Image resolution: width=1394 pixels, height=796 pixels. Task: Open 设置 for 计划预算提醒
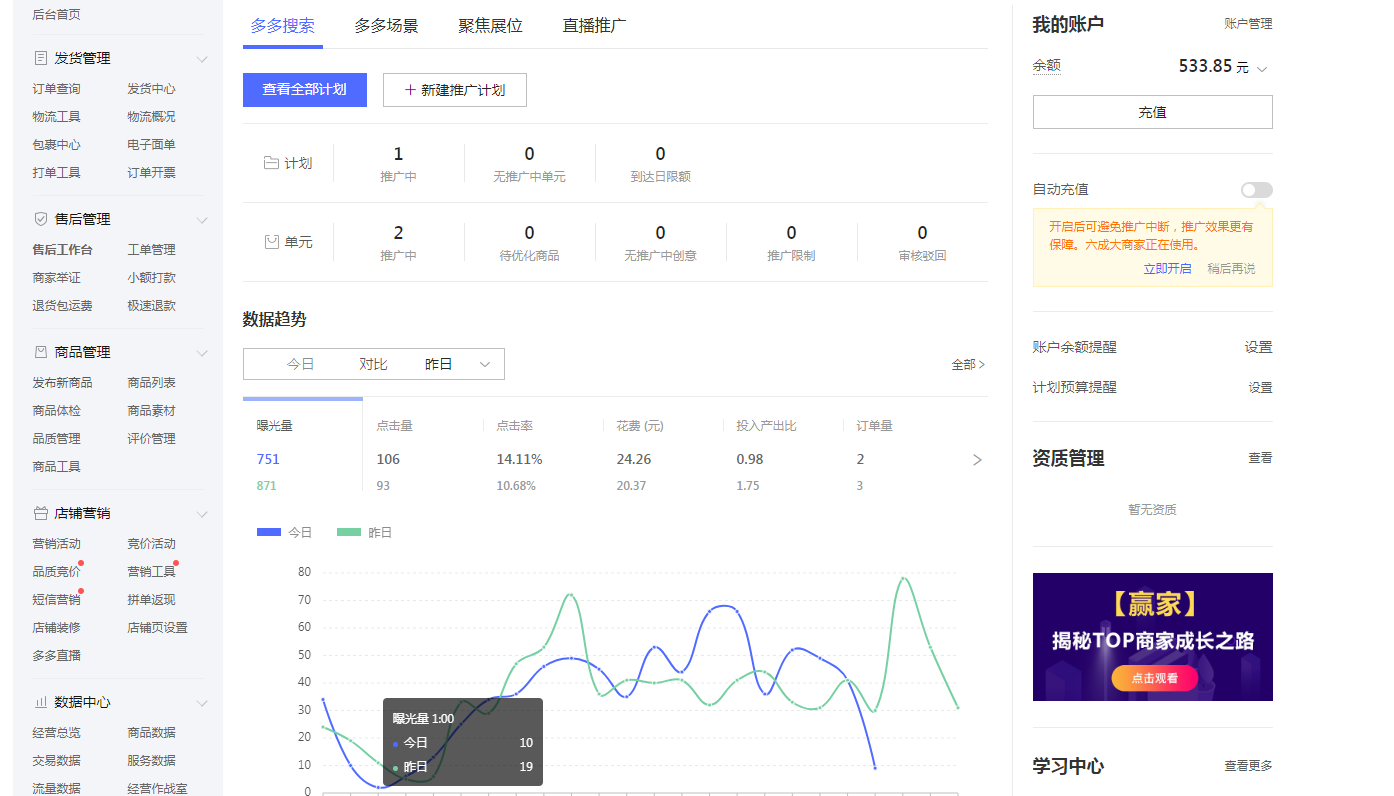(1260, 388)
